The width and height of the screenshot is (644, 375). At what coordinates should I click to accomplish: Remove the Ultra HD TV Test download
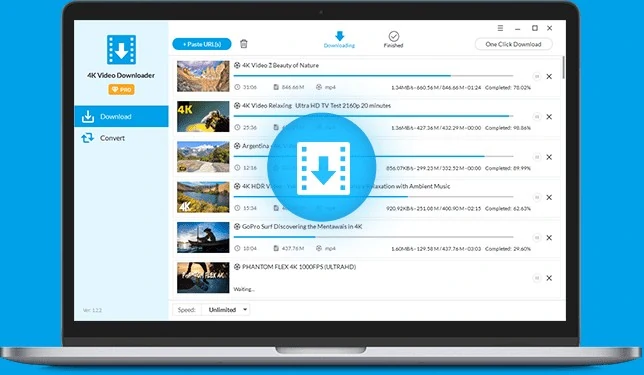(549, 117)
